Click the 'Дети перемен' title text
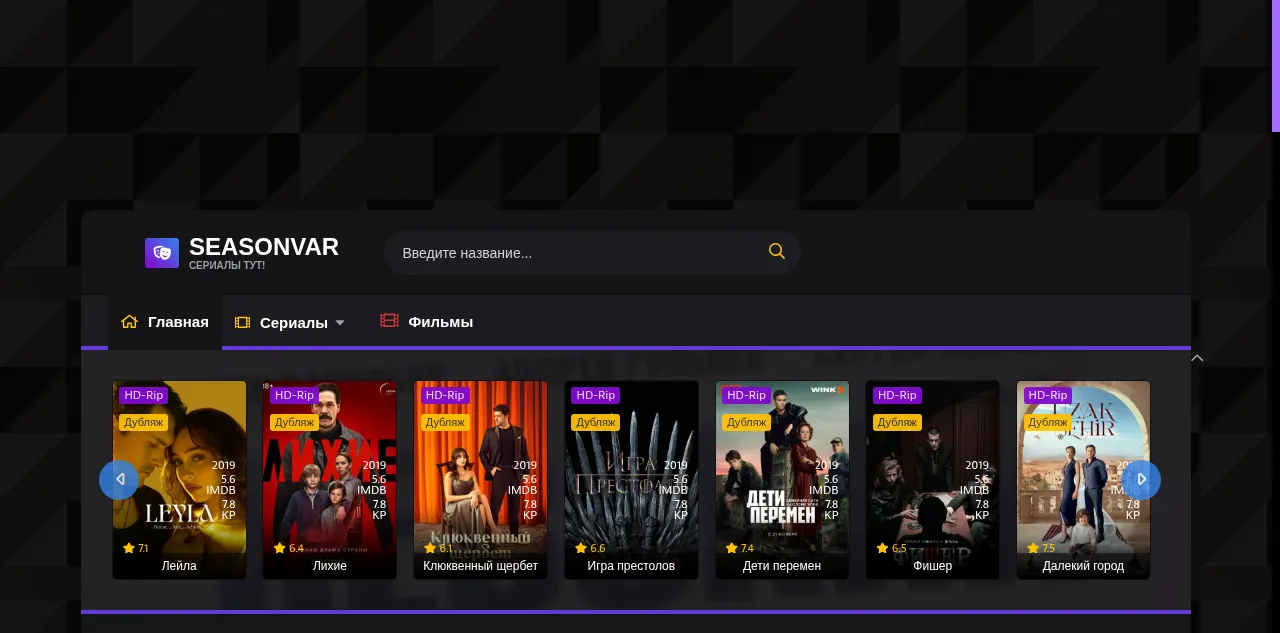 click(783, 566)
